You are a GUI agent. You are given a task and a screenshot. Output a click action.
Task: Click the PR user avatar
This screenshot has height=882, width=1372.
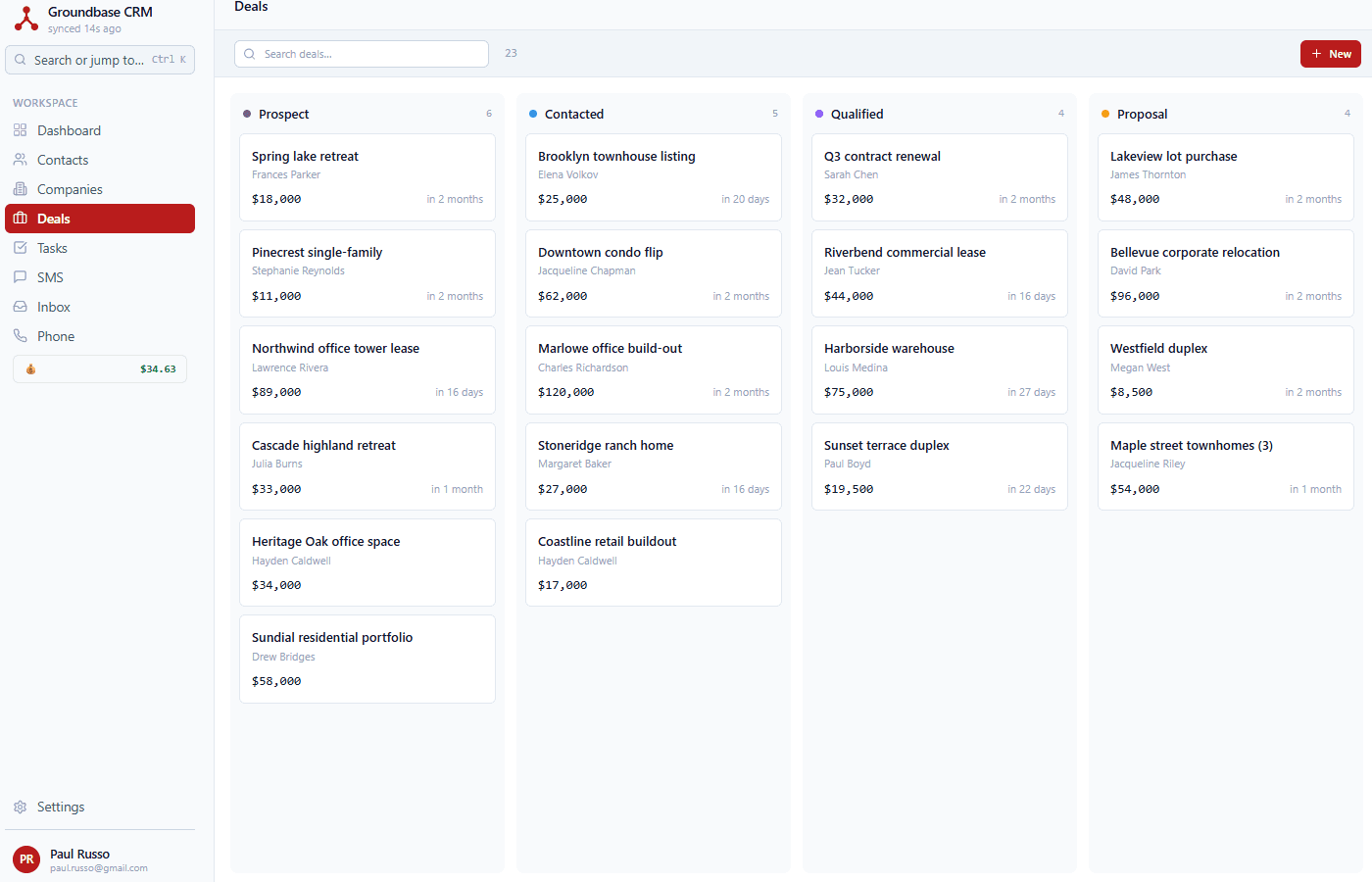pyautogui.click(x=26, y=859)
